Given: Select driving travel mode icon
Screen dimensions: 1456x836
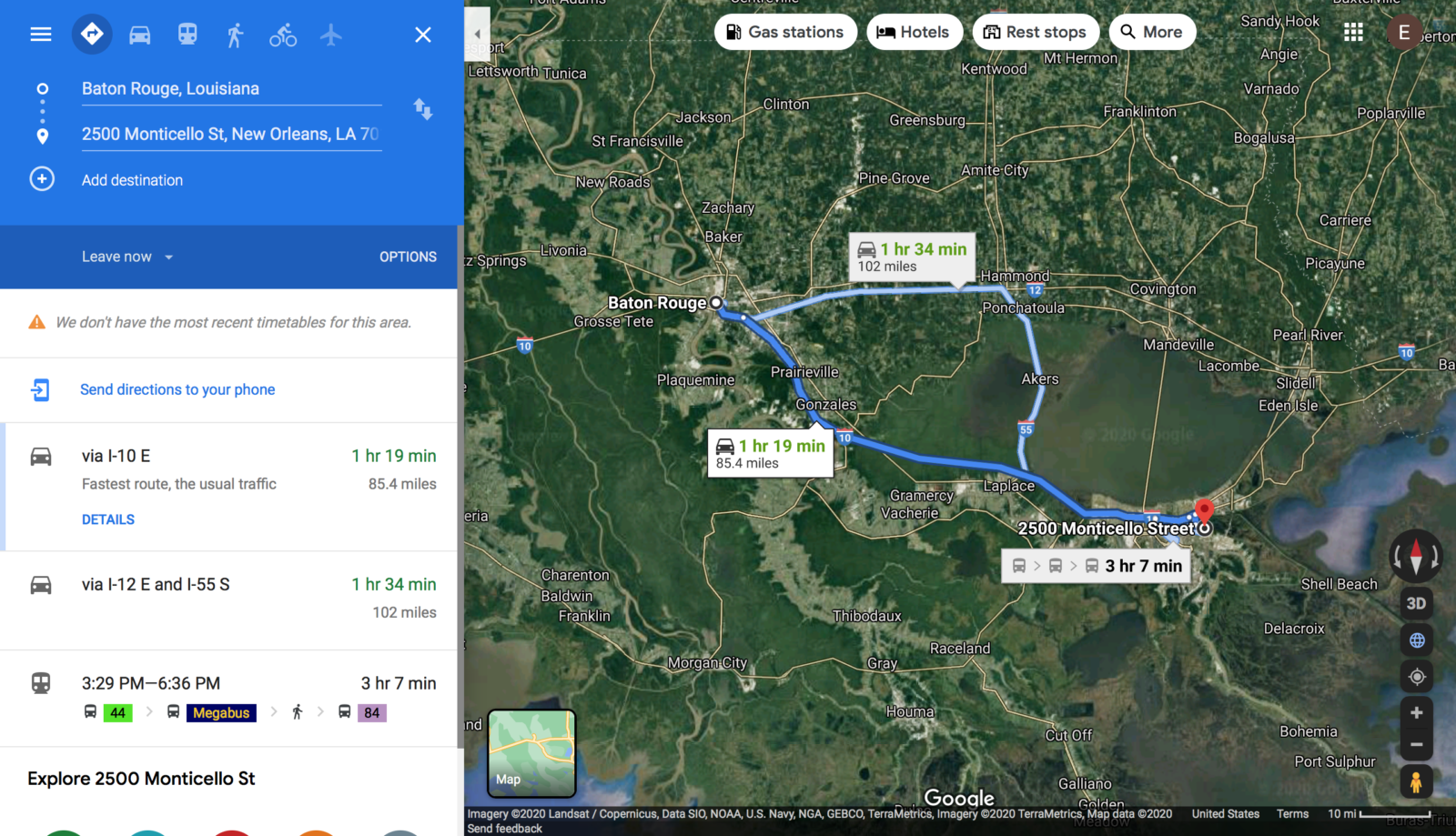Looking at the screenshot, I should pos(139,35).
